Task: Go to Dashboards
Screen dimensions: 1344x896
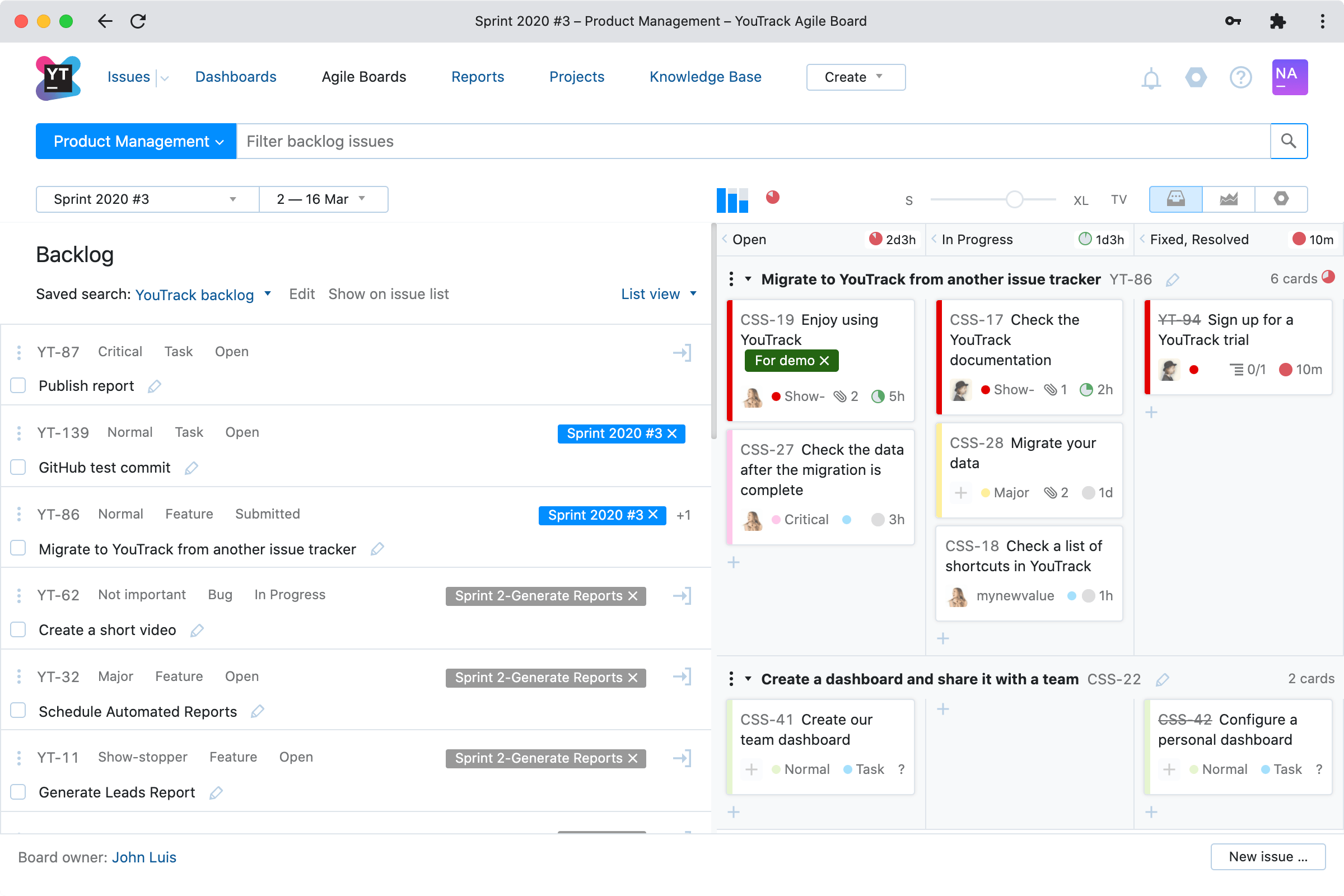Action: [x=235, y=77]
